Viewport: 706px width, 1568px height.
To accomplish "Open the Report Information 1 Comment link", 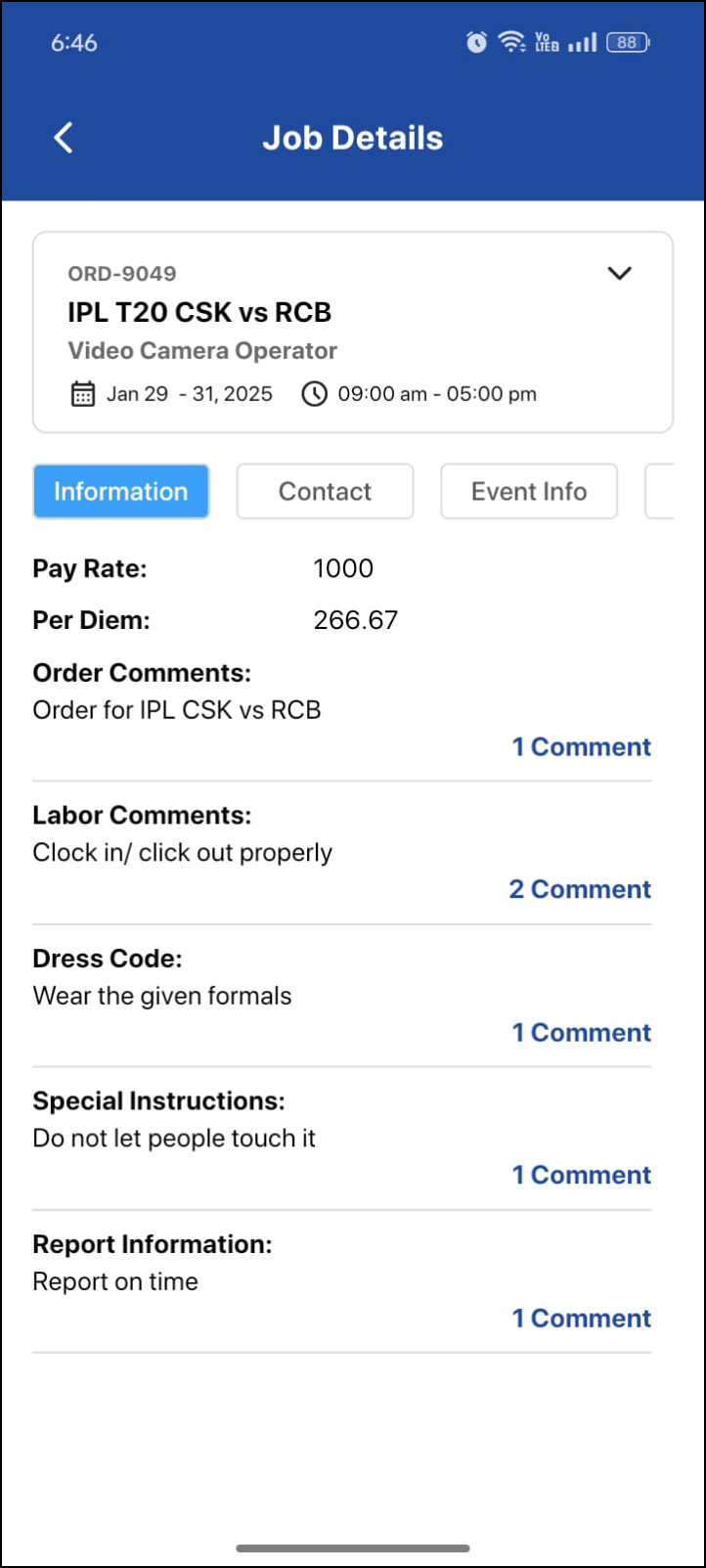I will point(581,1319).
